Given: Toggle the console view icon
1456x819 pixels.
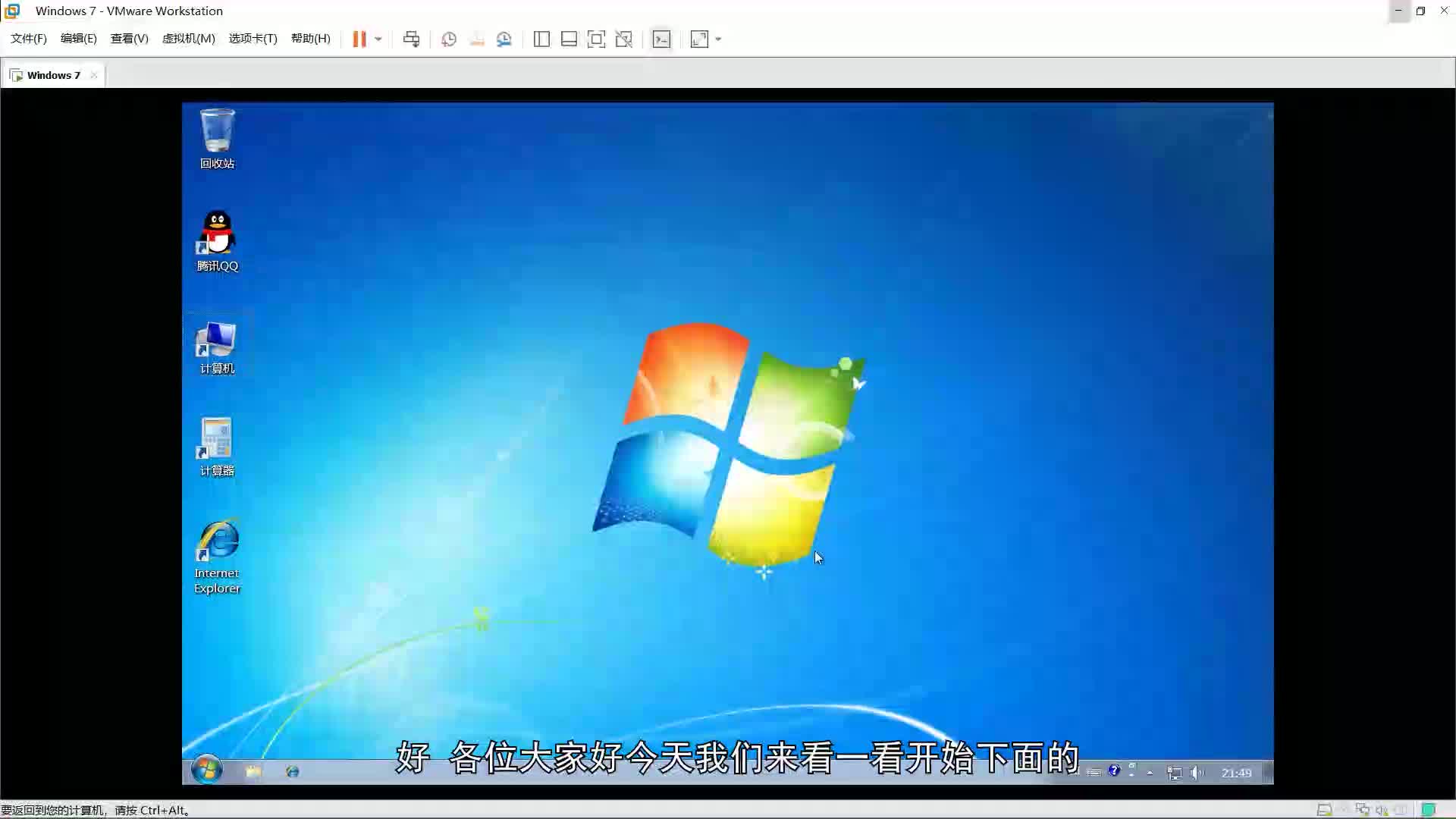Looking at the screenshot, I should point(661,39).
